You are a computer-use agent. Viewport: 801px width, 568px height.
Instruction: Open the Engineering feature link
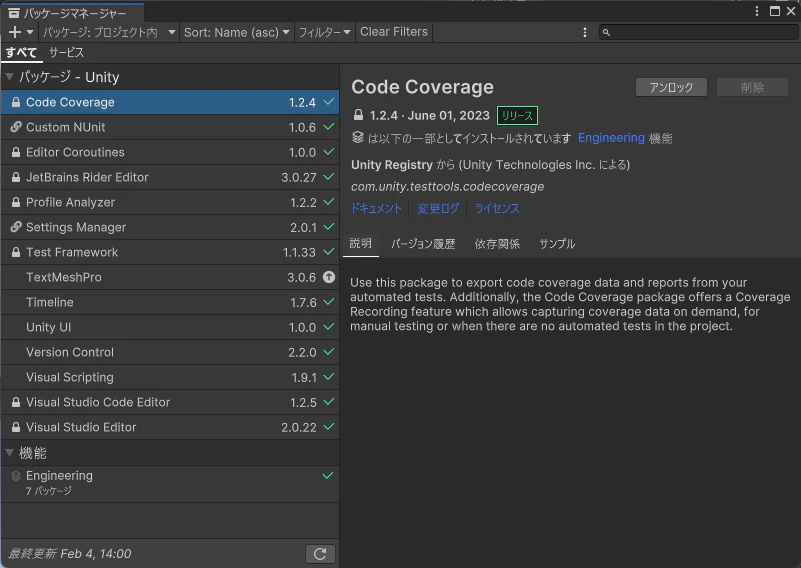(611, 138)
